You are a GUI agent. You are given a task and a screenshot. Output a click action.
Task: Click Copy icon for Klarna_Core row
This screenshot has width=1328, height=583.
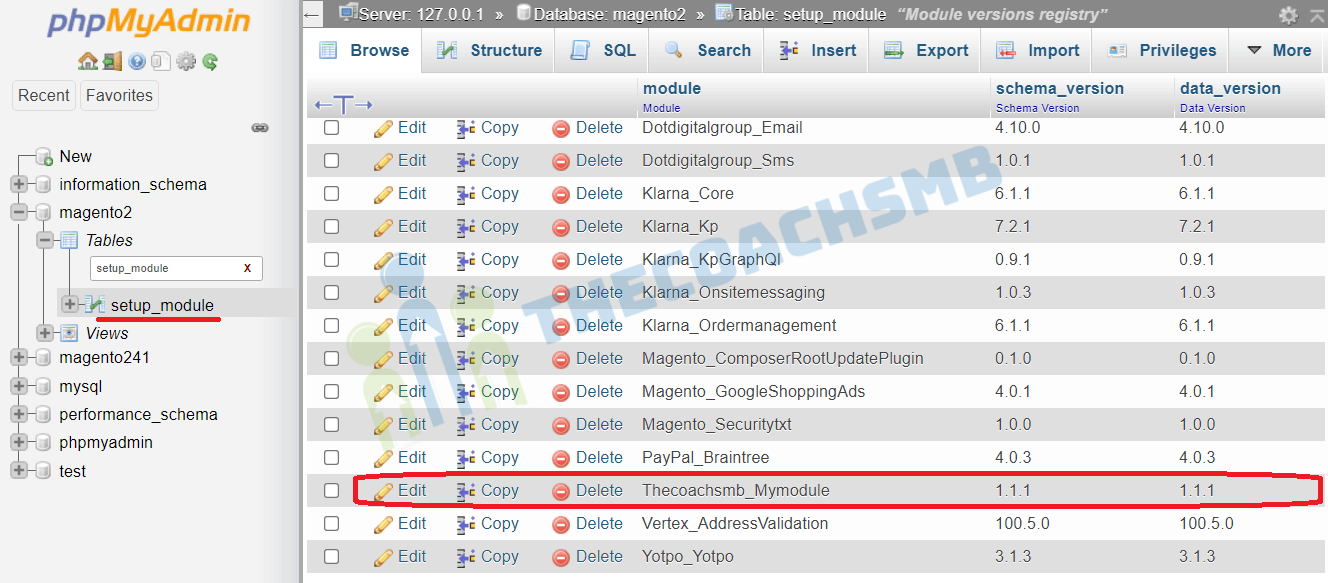click(466, 194)
